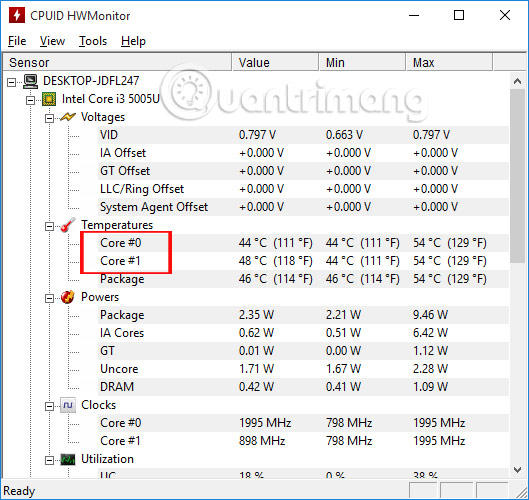
Task: Select the GT Offset row
Action: point(304,171)
